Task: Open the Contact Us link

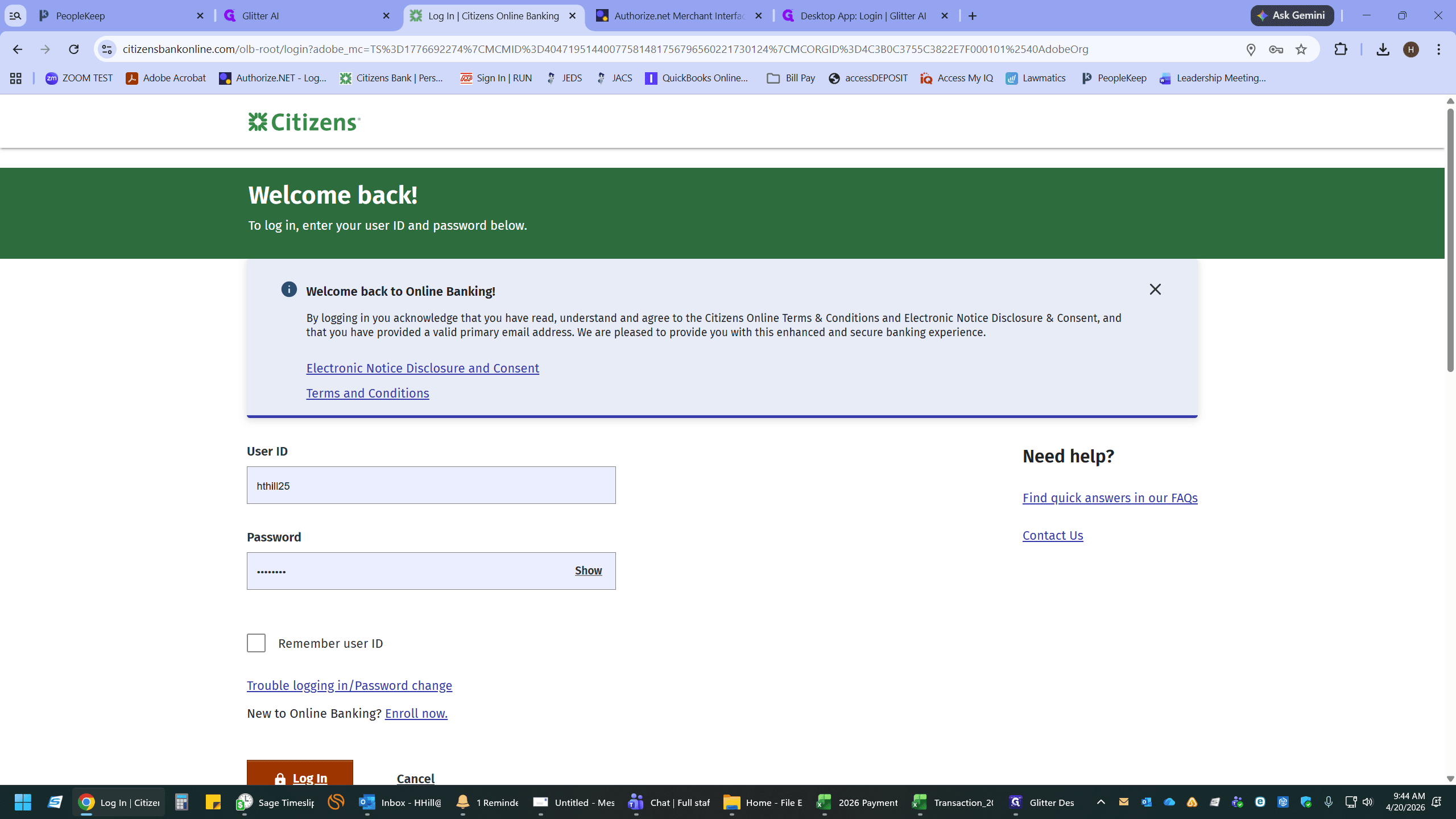Action: point(1053,535)
